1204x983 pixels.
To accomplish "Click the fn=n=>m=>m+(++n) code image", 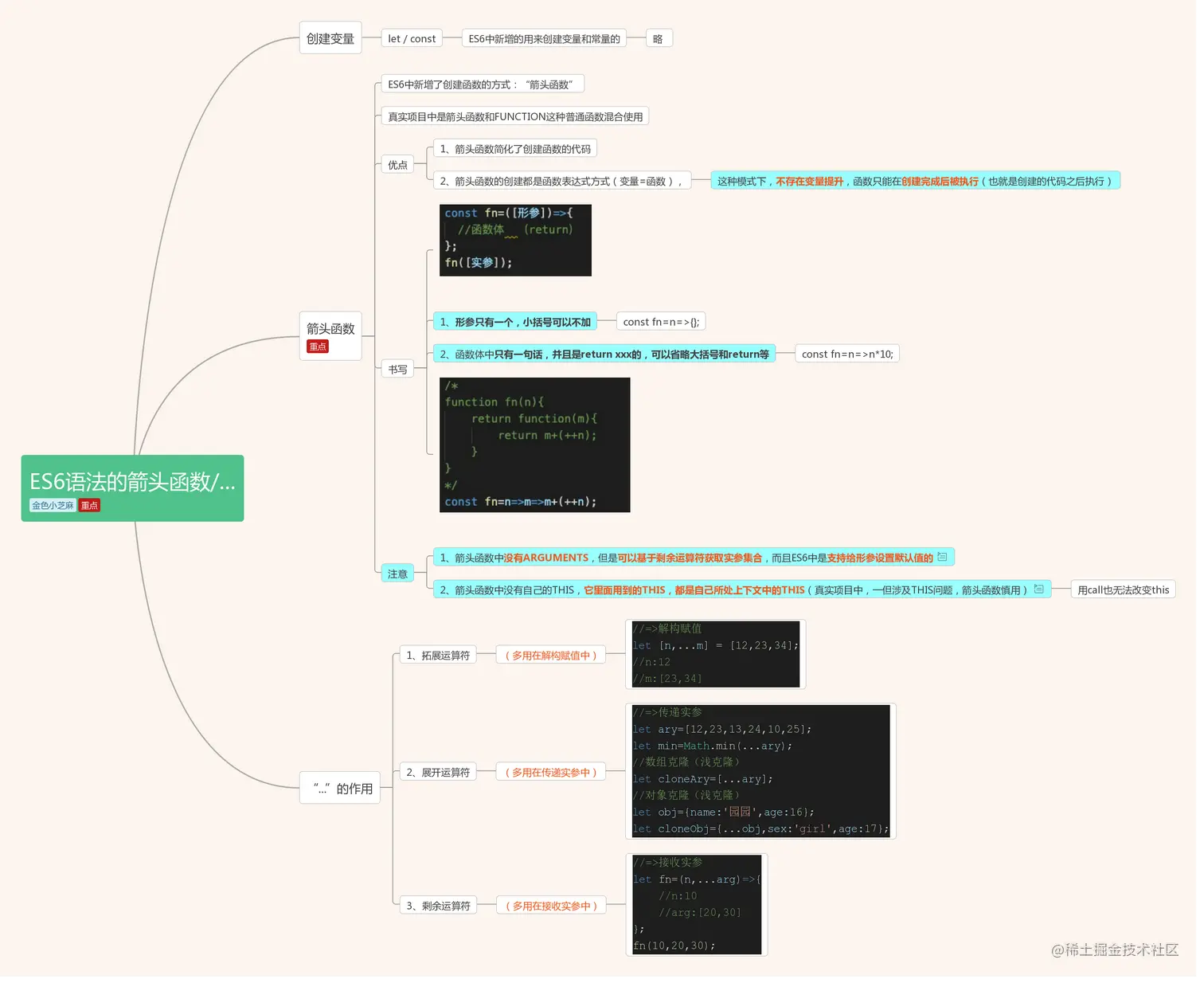I will tap(534, 445).
